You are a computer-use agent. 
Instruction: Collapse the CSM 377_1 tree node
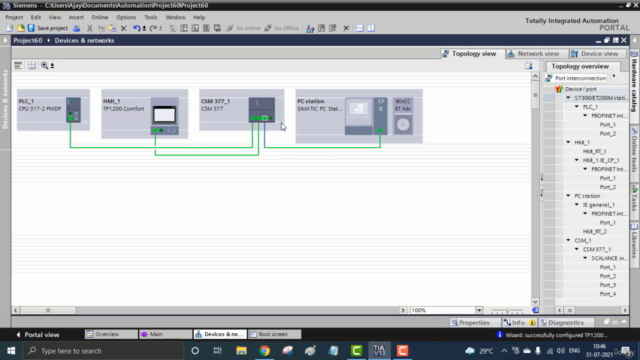(577, 249)
